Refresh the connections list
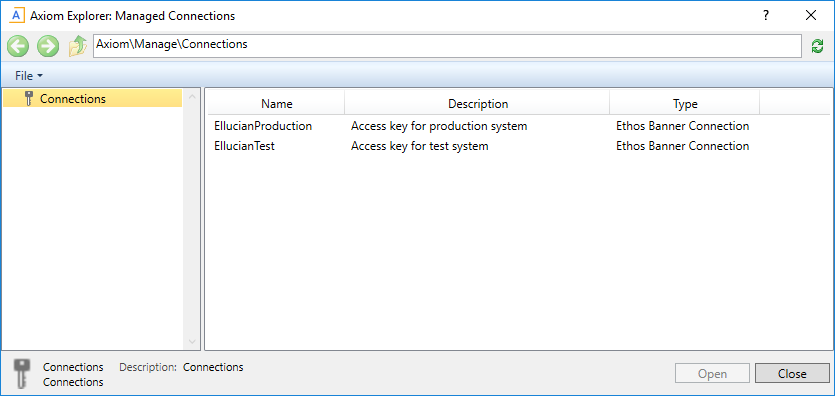 point(817,46)
